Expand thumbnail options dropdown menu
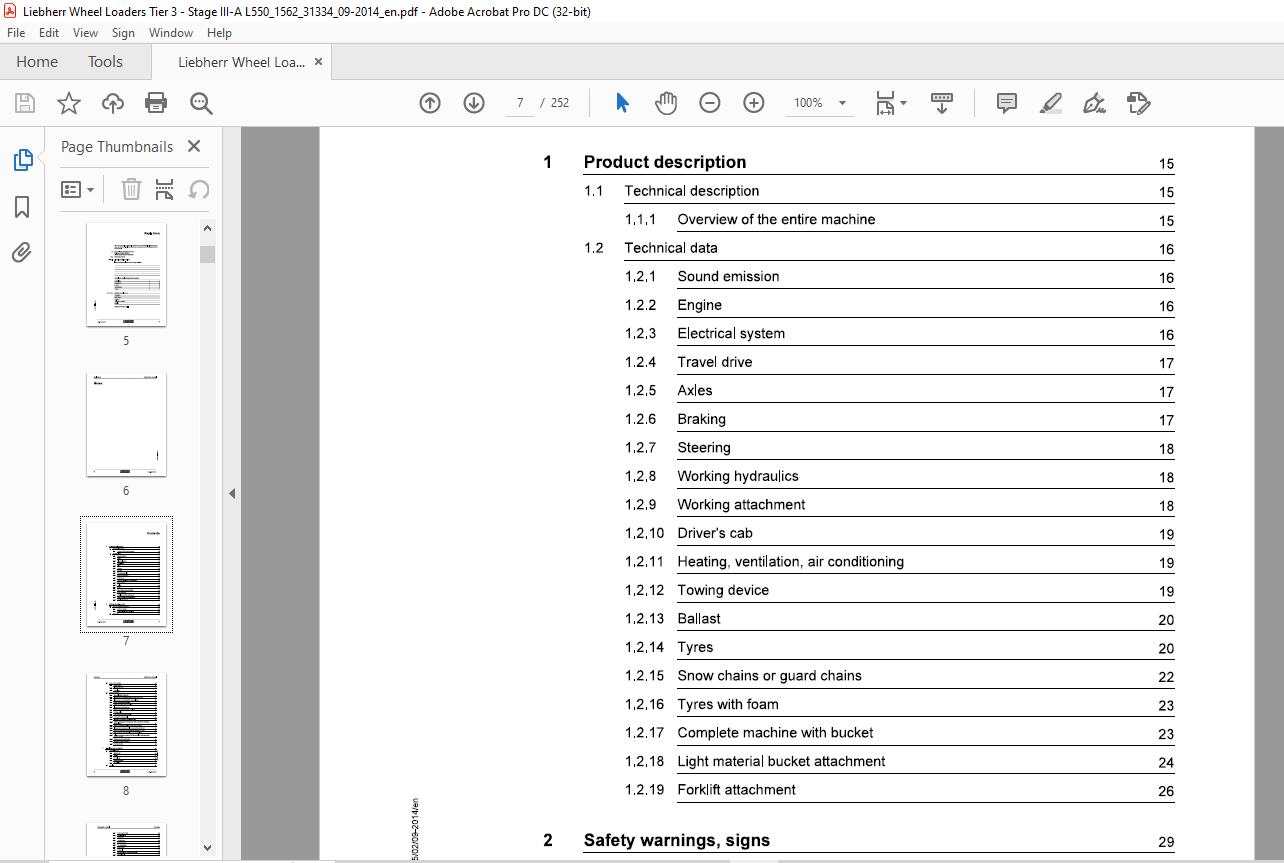1284x863 pixels. (78, 189)
